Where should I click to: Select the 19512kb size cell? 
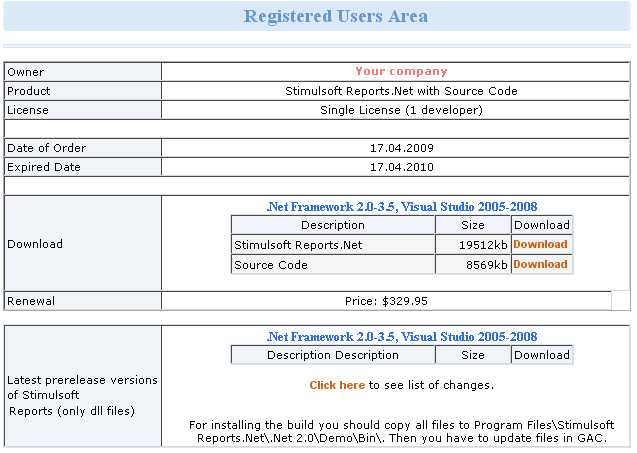(473, 245)
